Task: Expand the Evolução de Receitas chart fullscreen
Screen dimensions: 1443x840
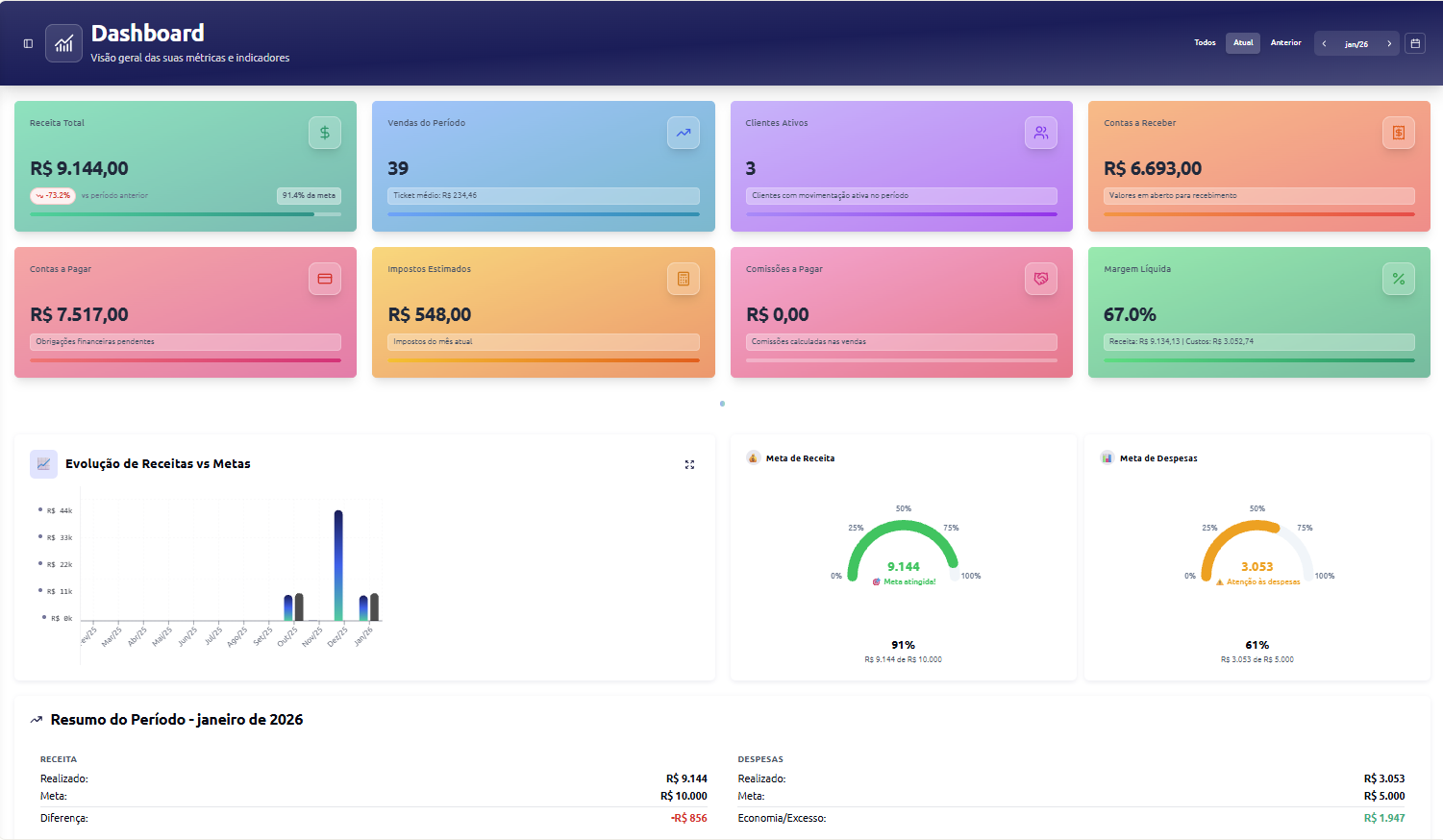Action: [689, 464]
